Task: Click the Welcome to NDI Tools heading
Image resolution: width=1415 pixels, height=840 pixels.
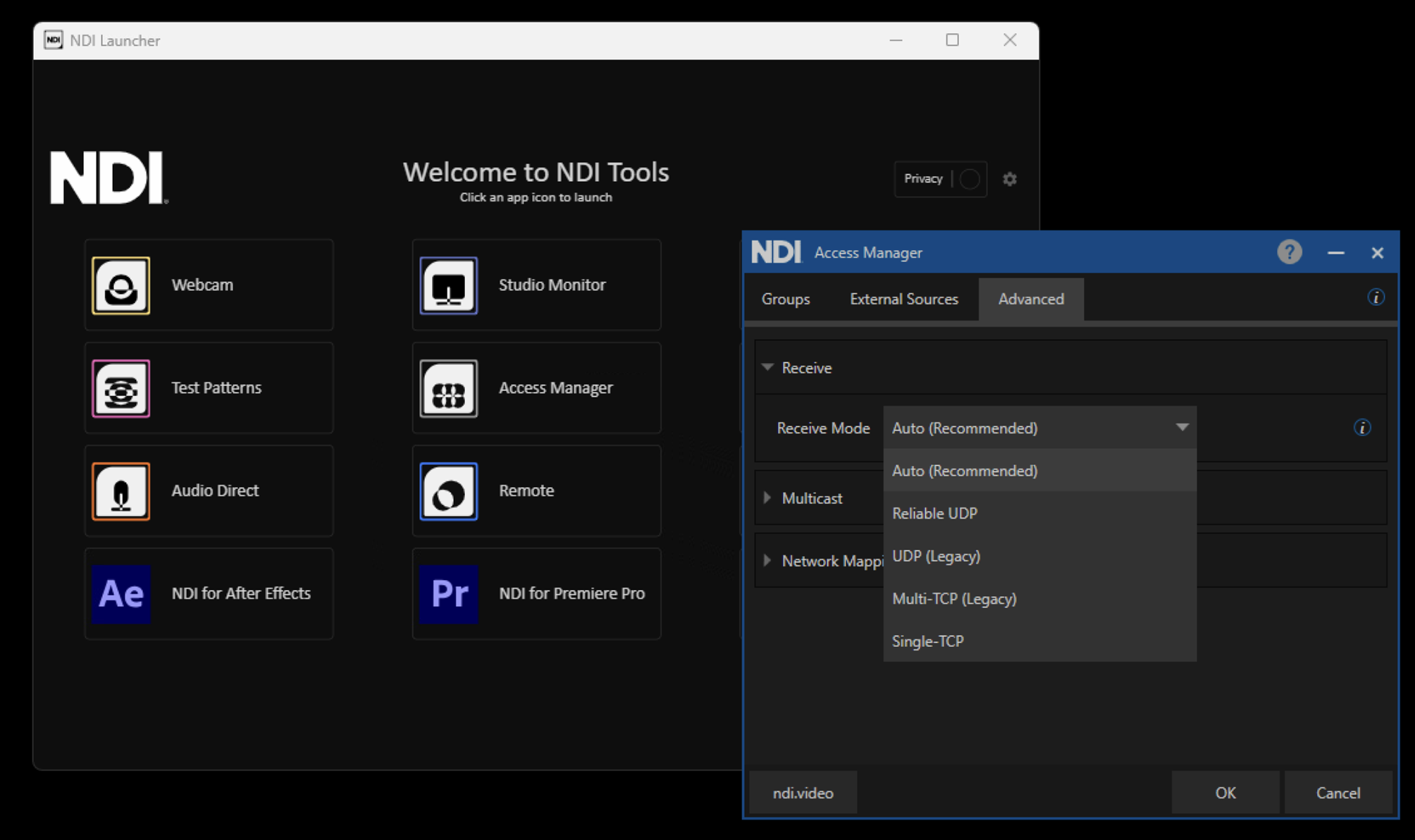Action: (536, 172)
